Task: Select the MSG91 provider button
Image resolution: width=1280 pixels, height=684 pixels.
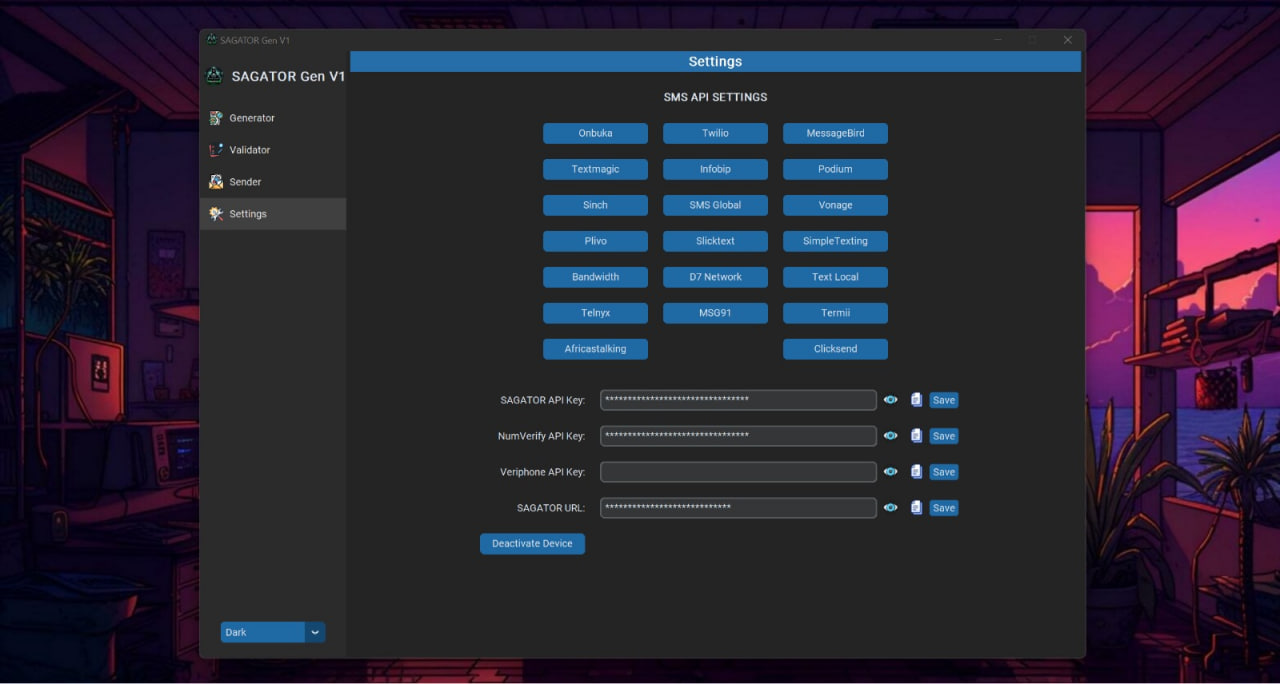Action: pyautogui.click(x=715, y=313)
